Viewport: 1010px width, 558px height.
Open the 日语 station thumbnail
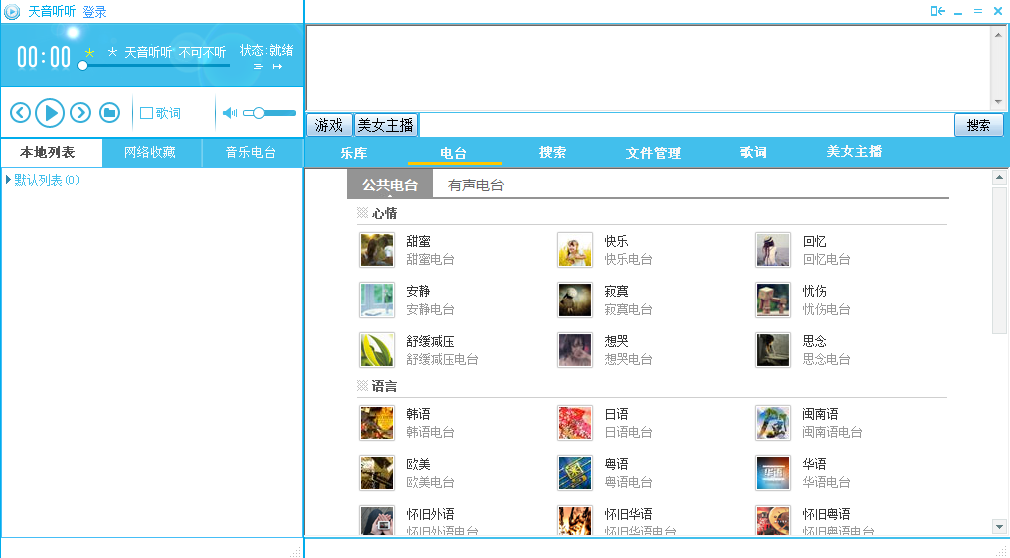coord(575,423)
